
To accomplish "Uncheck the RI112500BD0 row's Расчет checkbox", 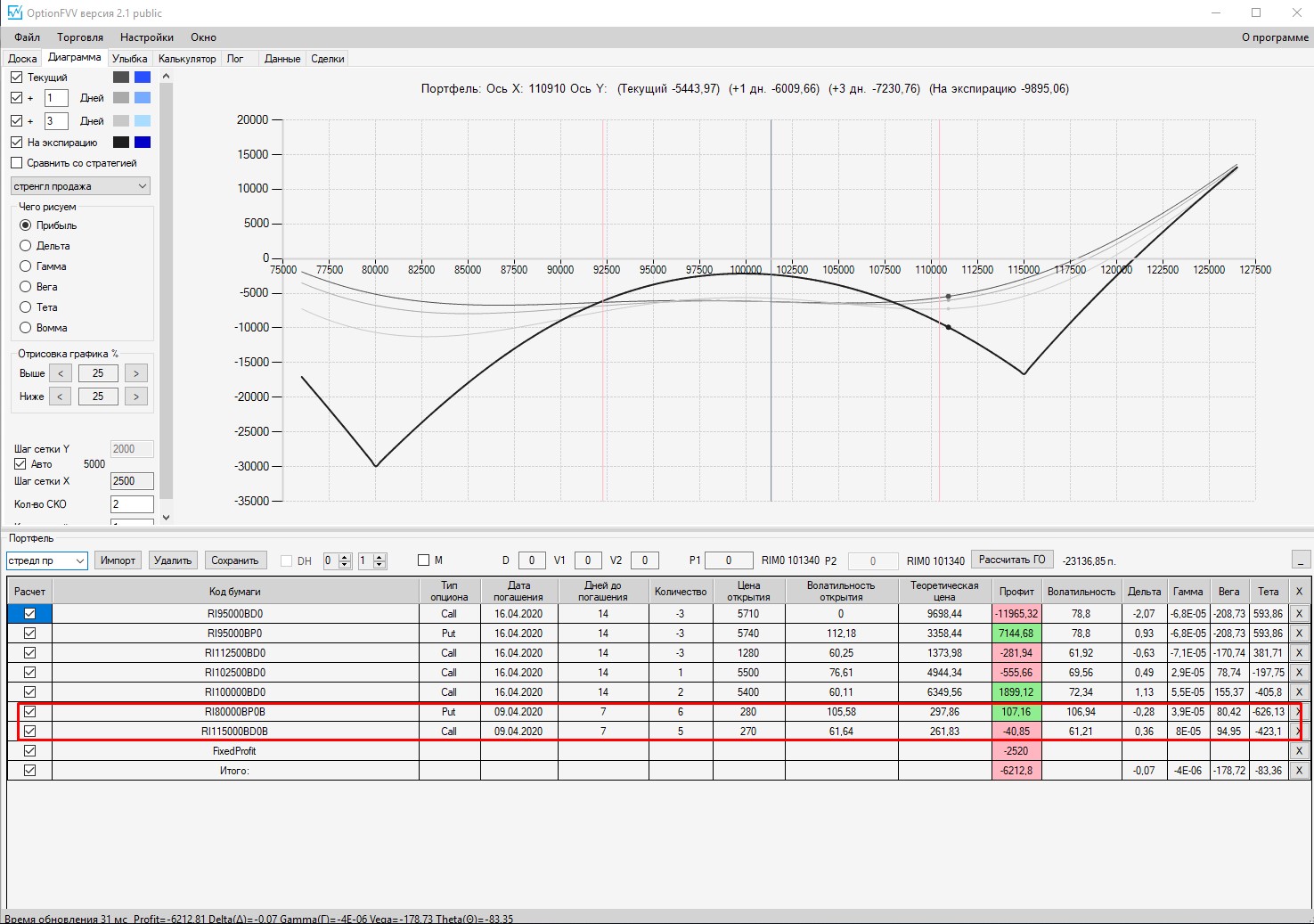I will (30, 652).
